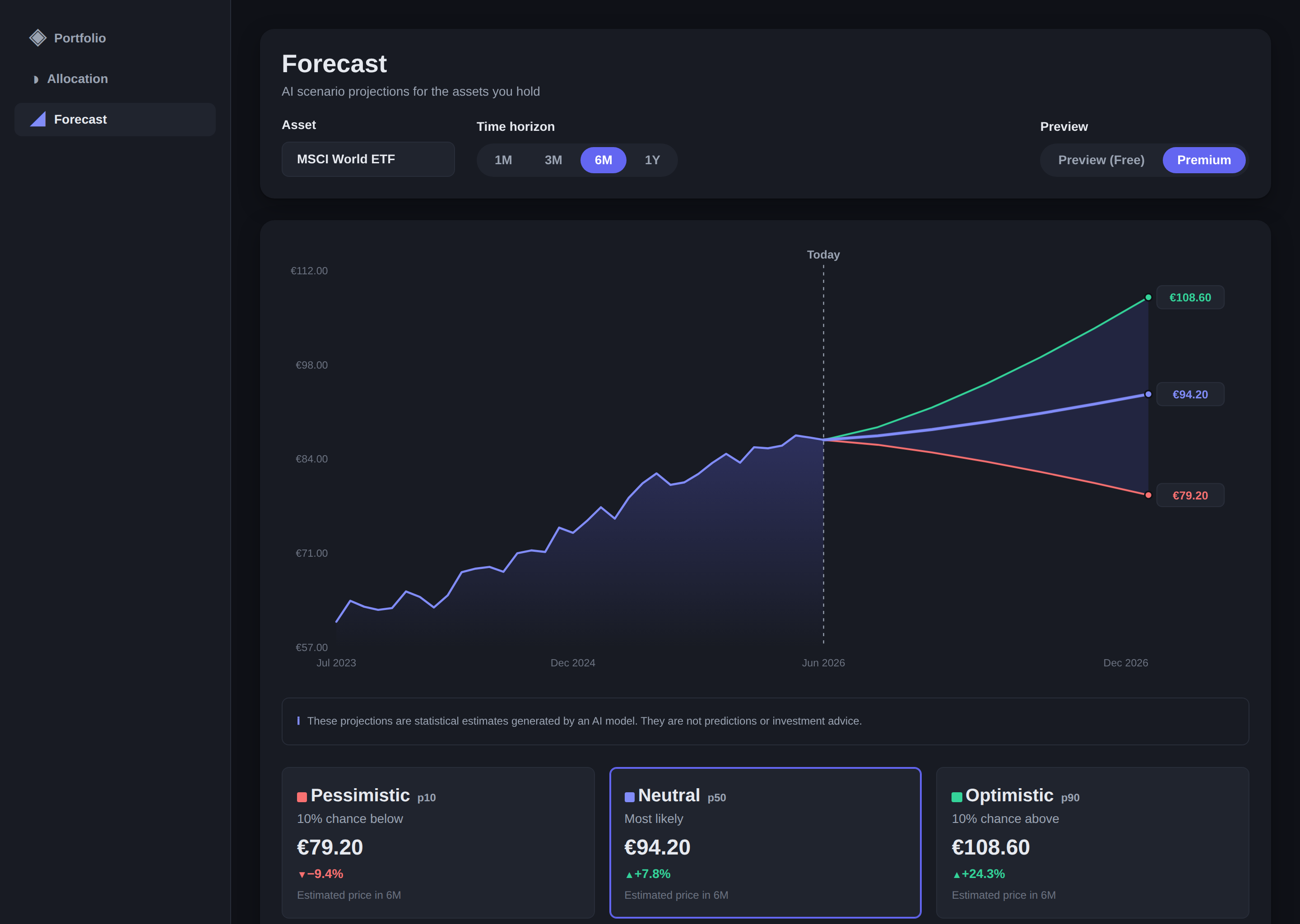Click the Preview label above mode toggle
This screenshot has height=924, width=1300.
coord(1064,127)
